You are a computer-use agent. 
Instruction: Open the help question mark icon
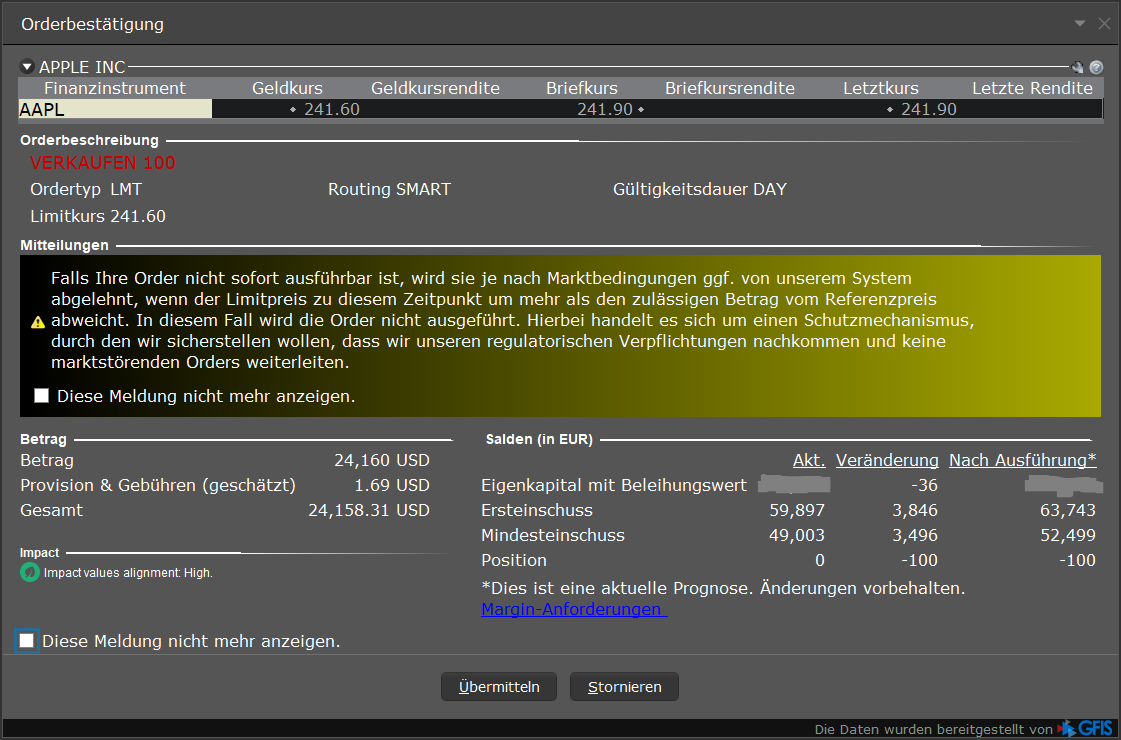click(1096, 67)
